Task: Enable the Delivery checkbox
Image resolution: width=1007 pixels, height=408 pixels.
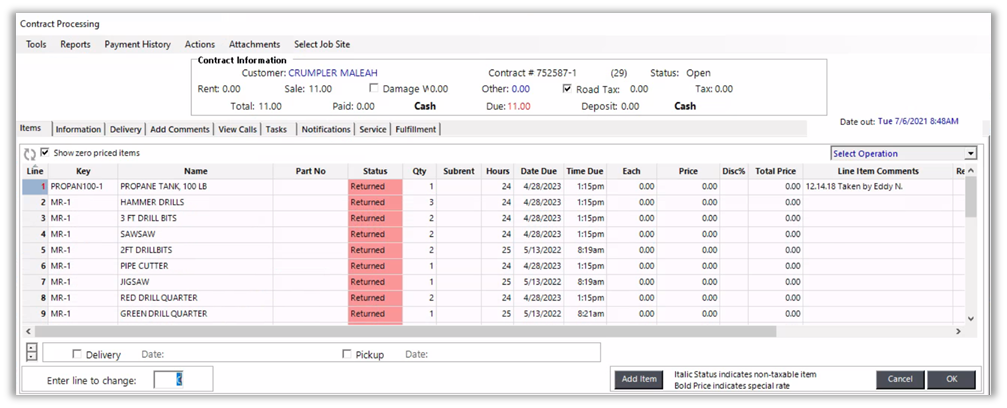Action: (x=78, y=354)
